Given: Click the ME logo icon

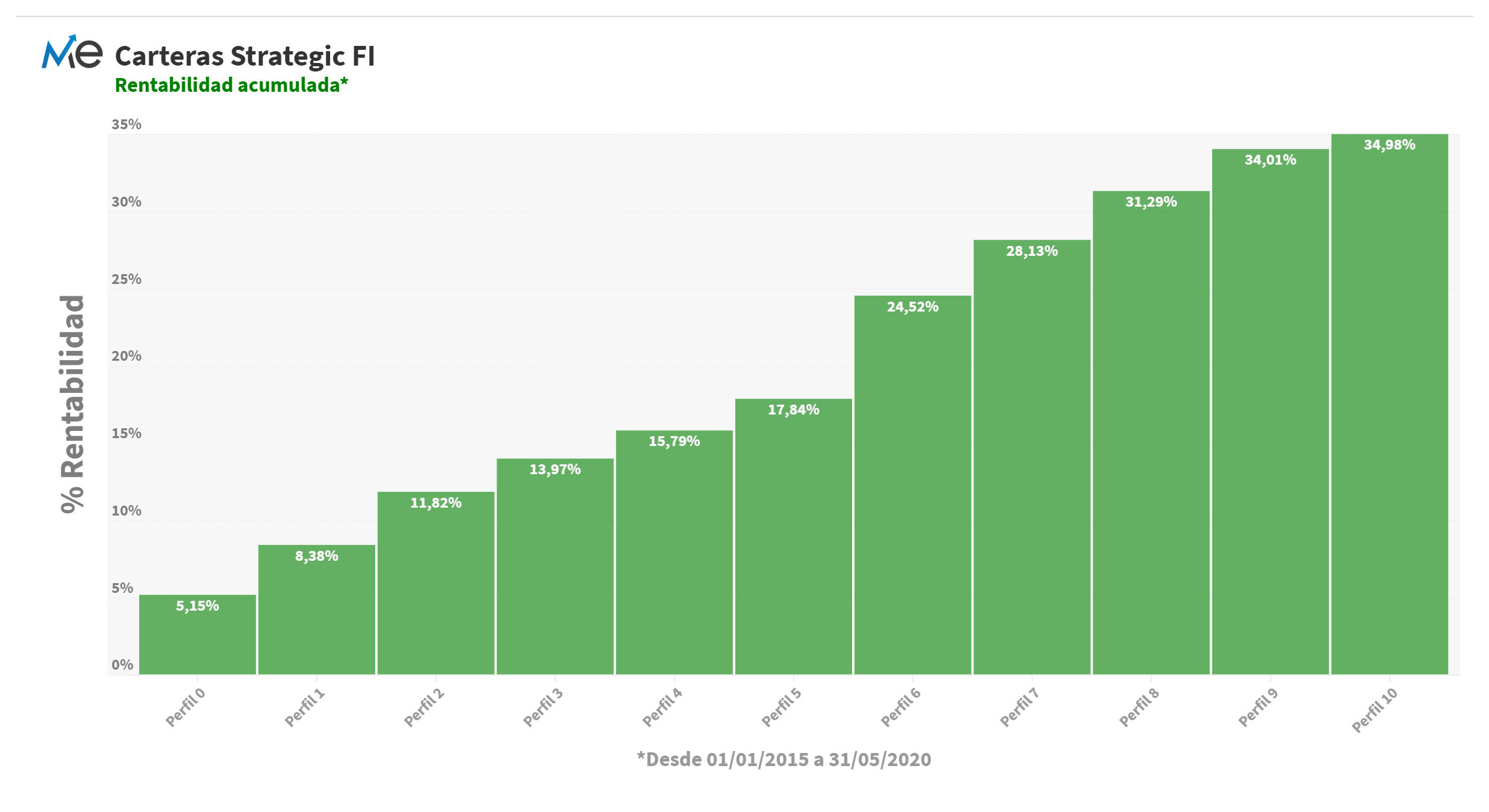Looking at the screenshot, I should tap(72, 52).
